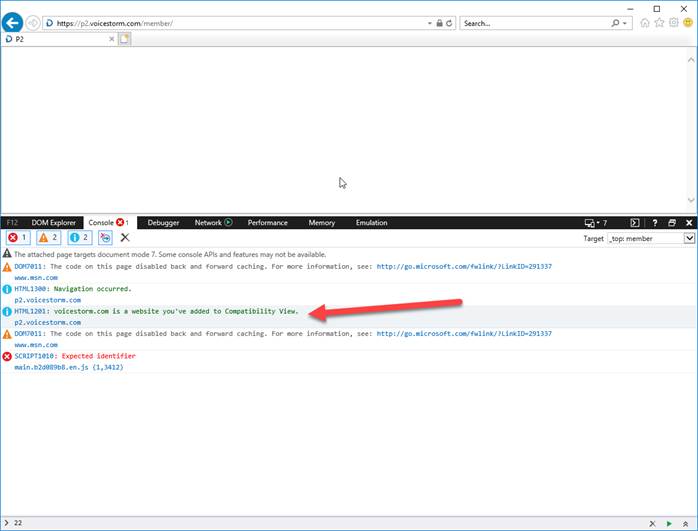Click the browser forward arrow button

(x=33, y=23)
